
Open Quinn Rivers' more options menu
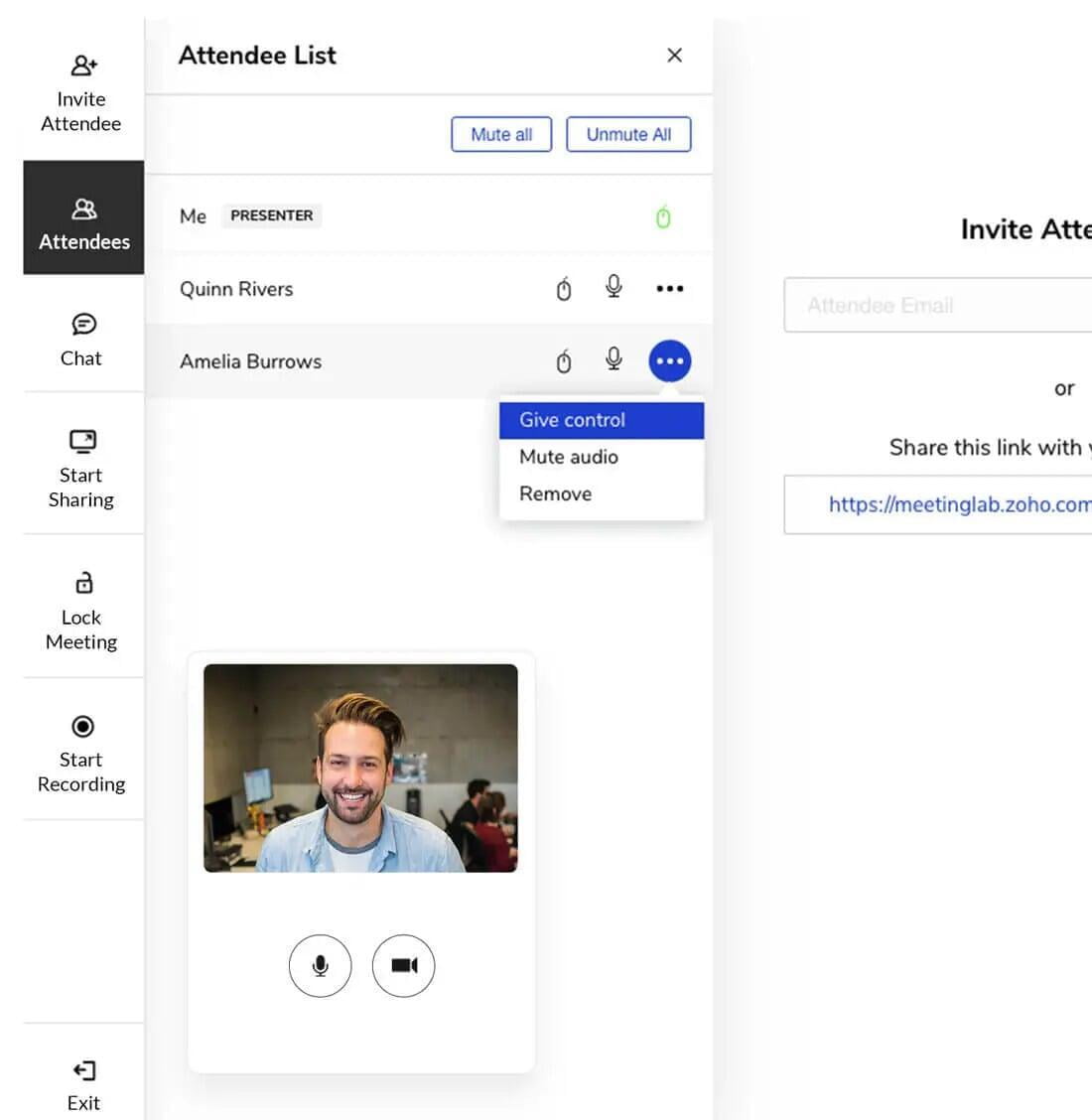(670, 289)
